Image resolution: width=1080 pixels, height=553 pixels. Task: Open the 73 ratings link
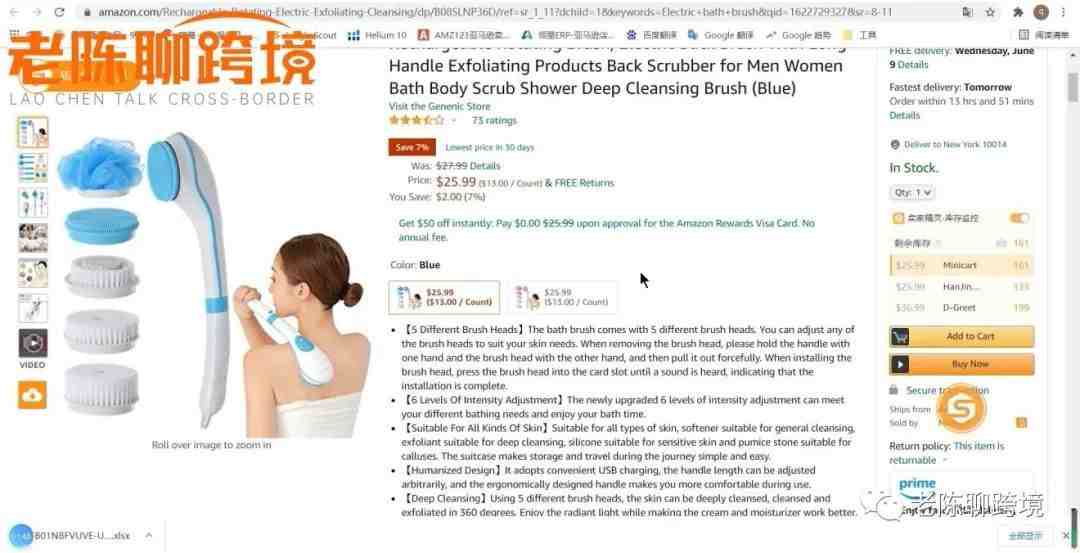(x=494, y=121)
